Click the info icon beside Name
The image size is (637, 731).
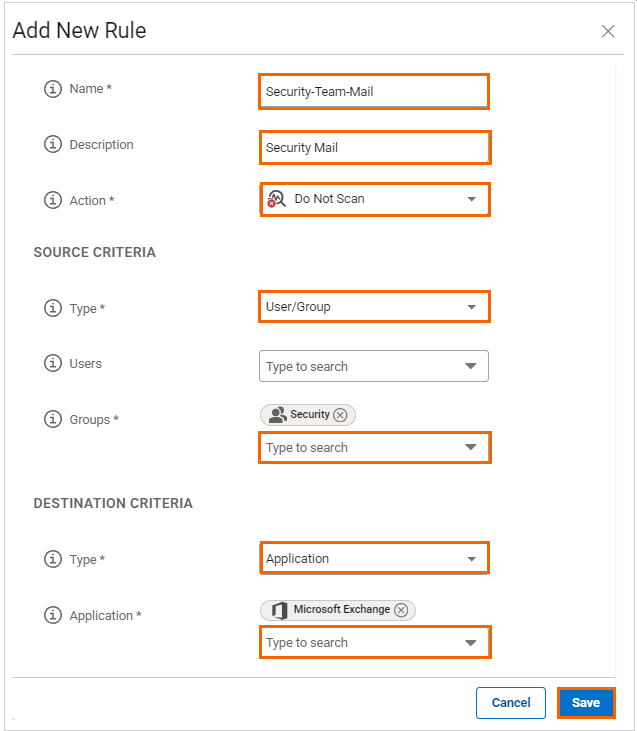point(53,89)
